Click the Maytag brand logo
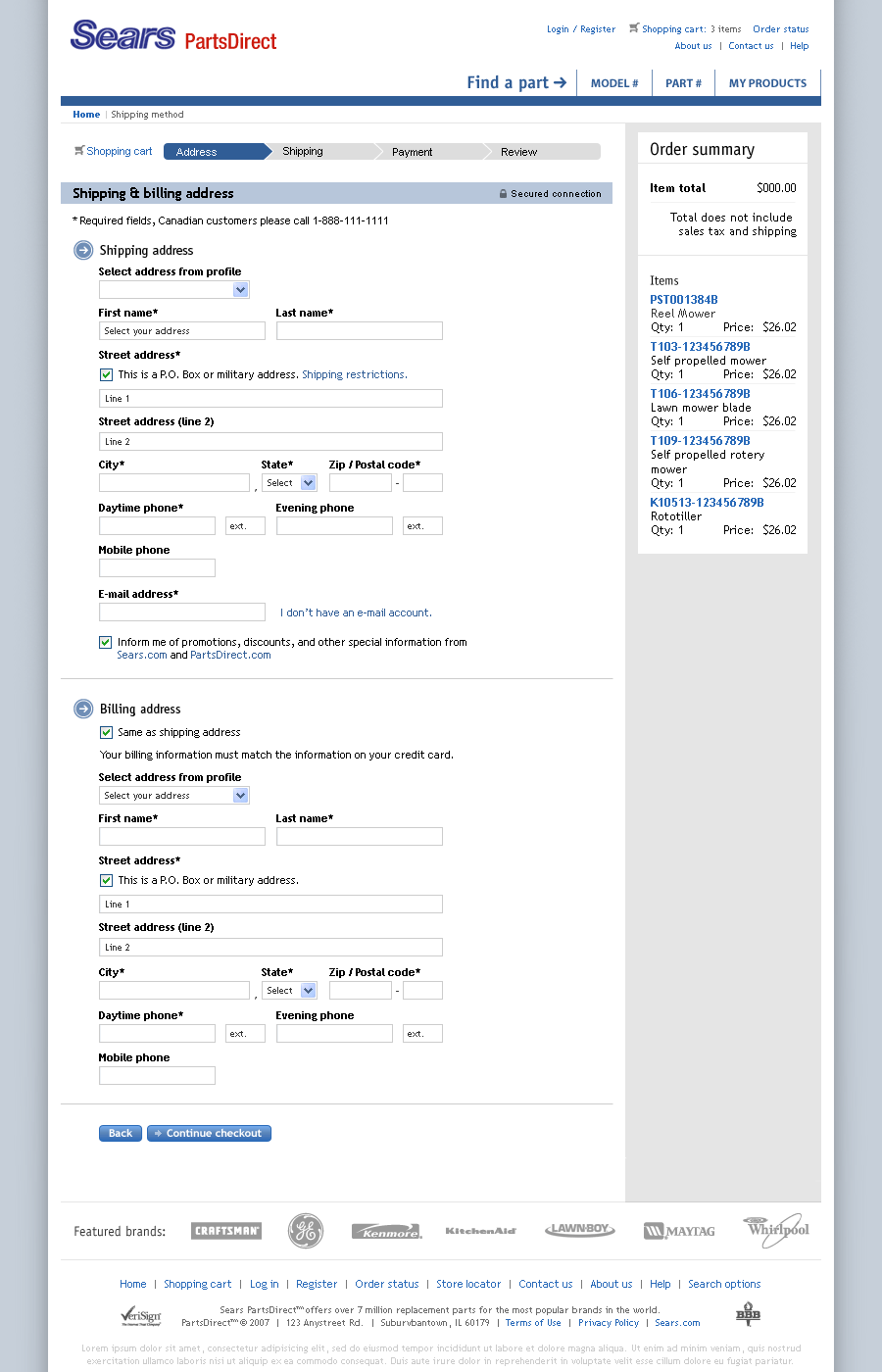The width and height of the screenshot is (882, 1372). click(x=679, y=1231)
